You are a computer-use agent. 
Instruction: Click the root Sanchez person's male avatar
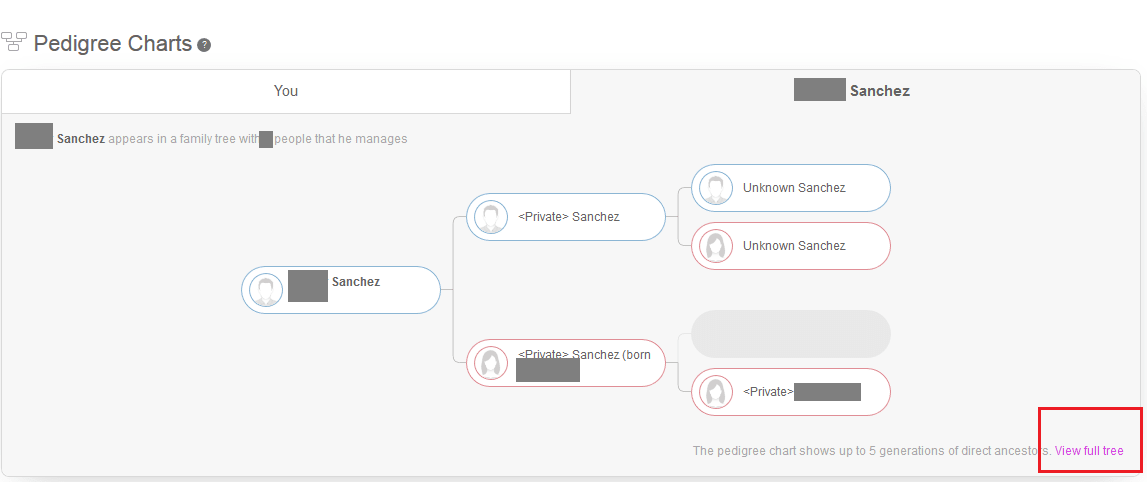[x=266, y=290]
